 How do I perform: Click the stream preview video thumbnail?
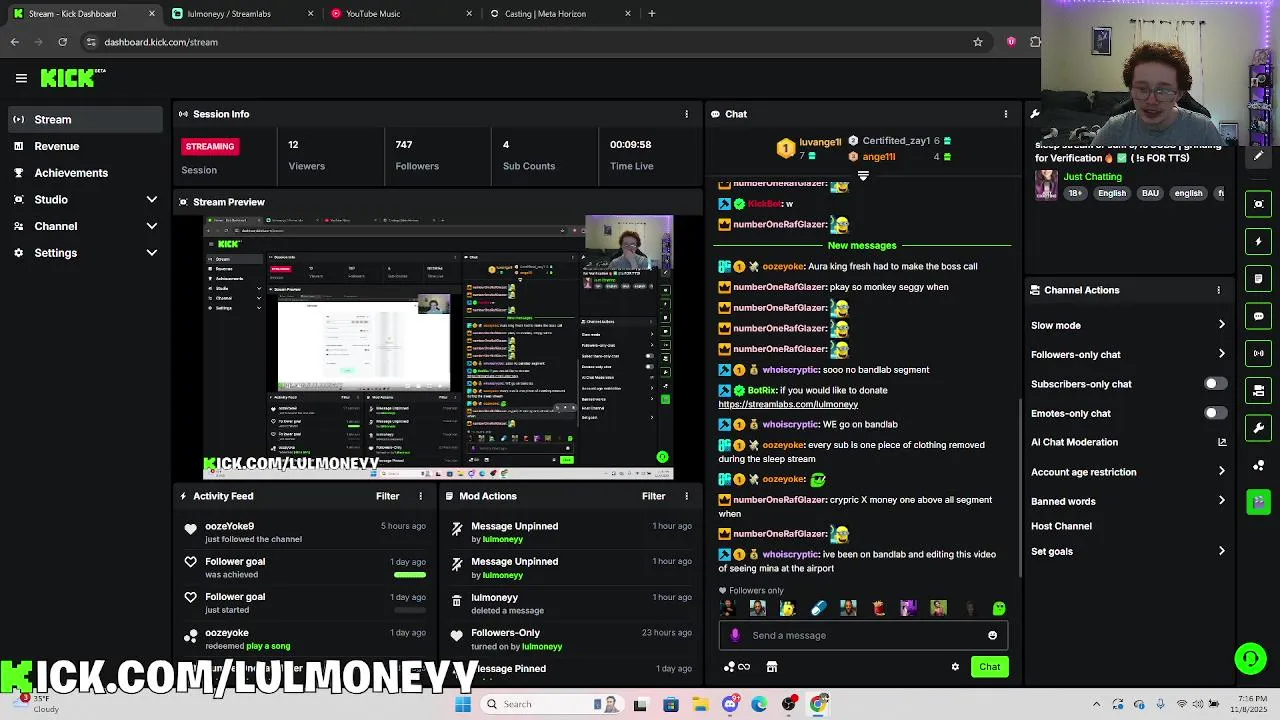pyautogui.click(x=438, y=347)
